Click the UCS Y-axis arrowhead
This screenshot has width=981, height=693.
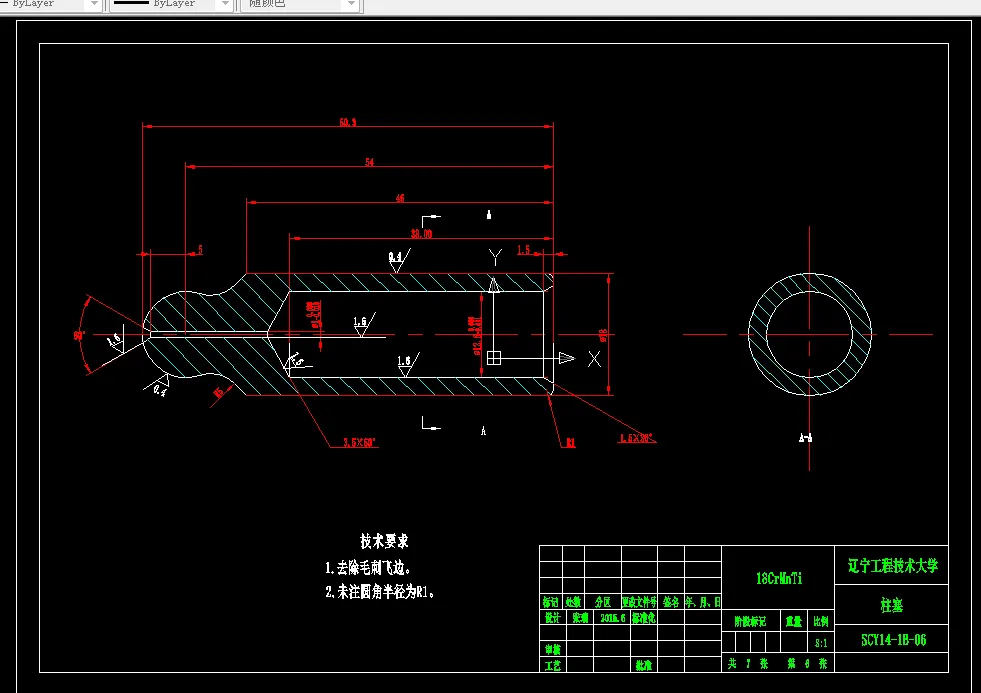pos(494,285)
